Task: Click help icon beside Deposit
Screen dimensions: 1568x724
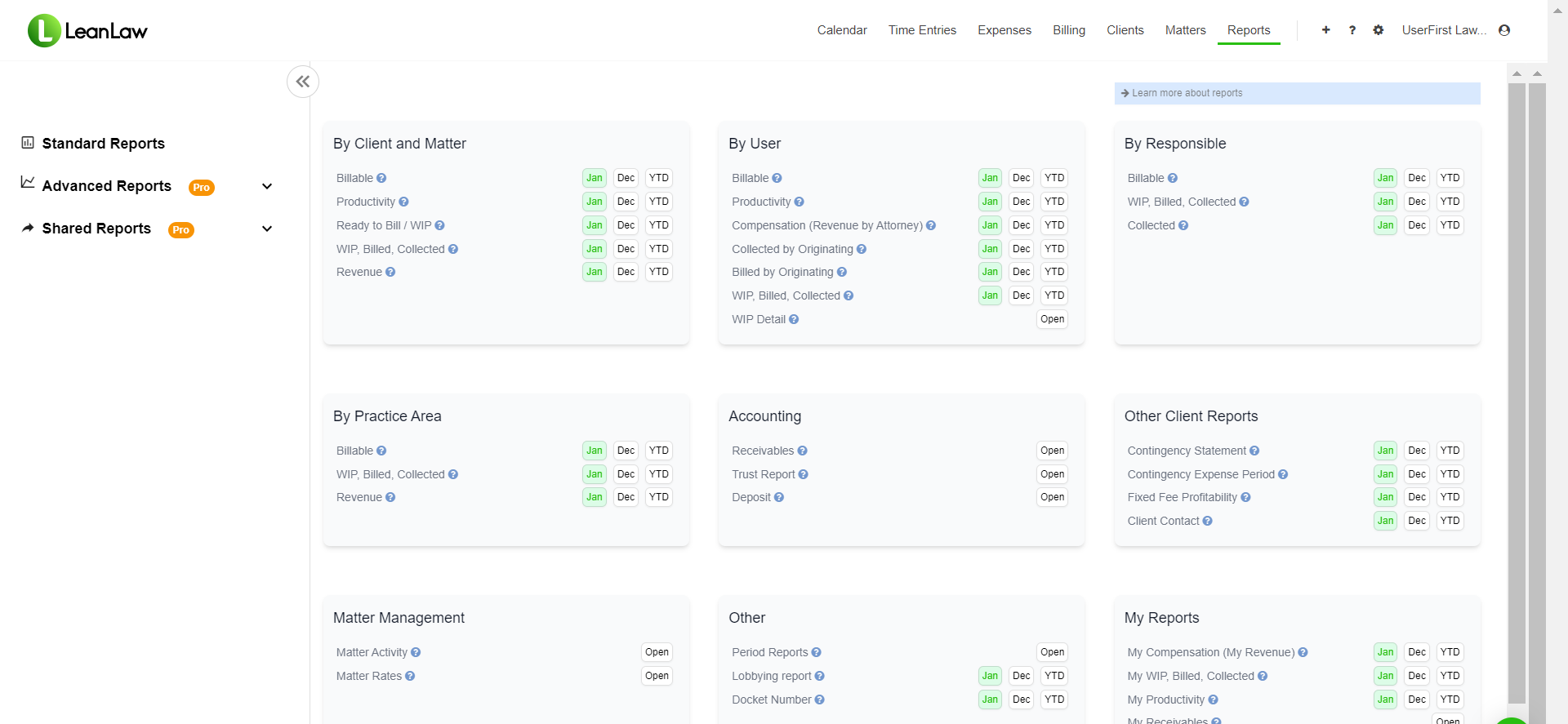Action: (x=779, y=497)
